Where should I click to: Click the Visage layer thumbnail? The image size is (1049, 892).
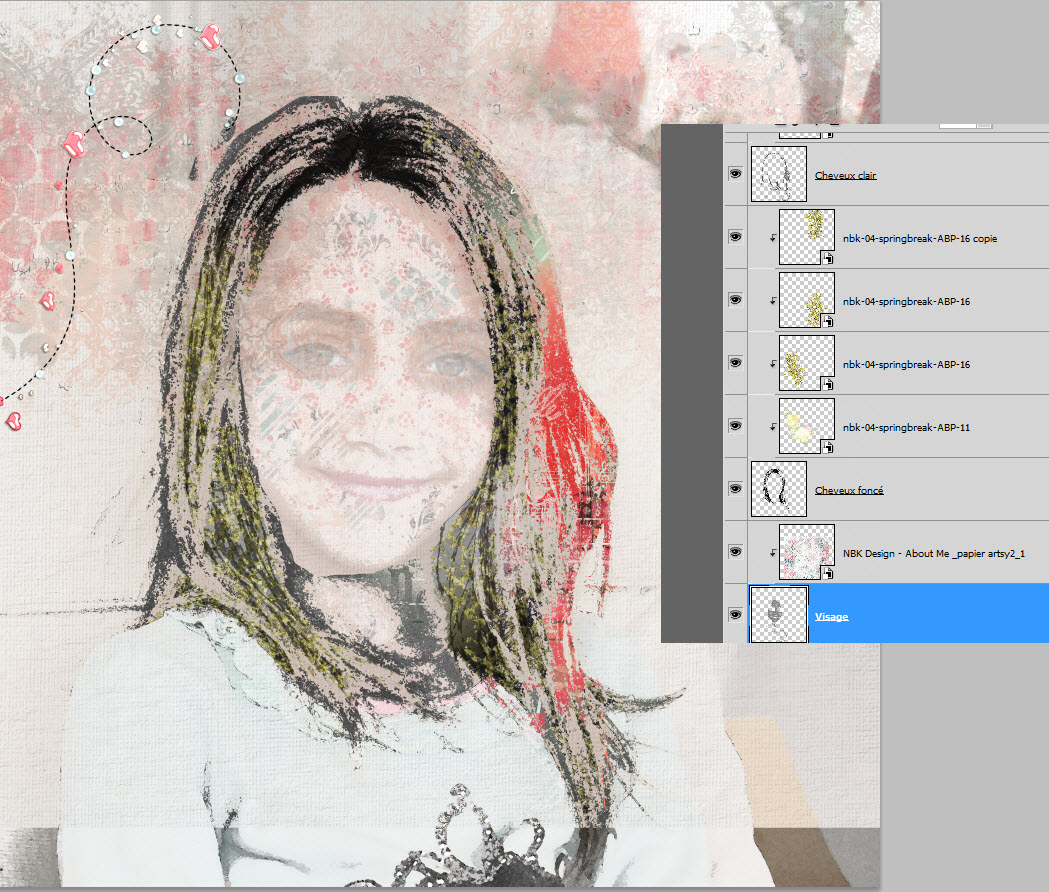pos(778,615)
